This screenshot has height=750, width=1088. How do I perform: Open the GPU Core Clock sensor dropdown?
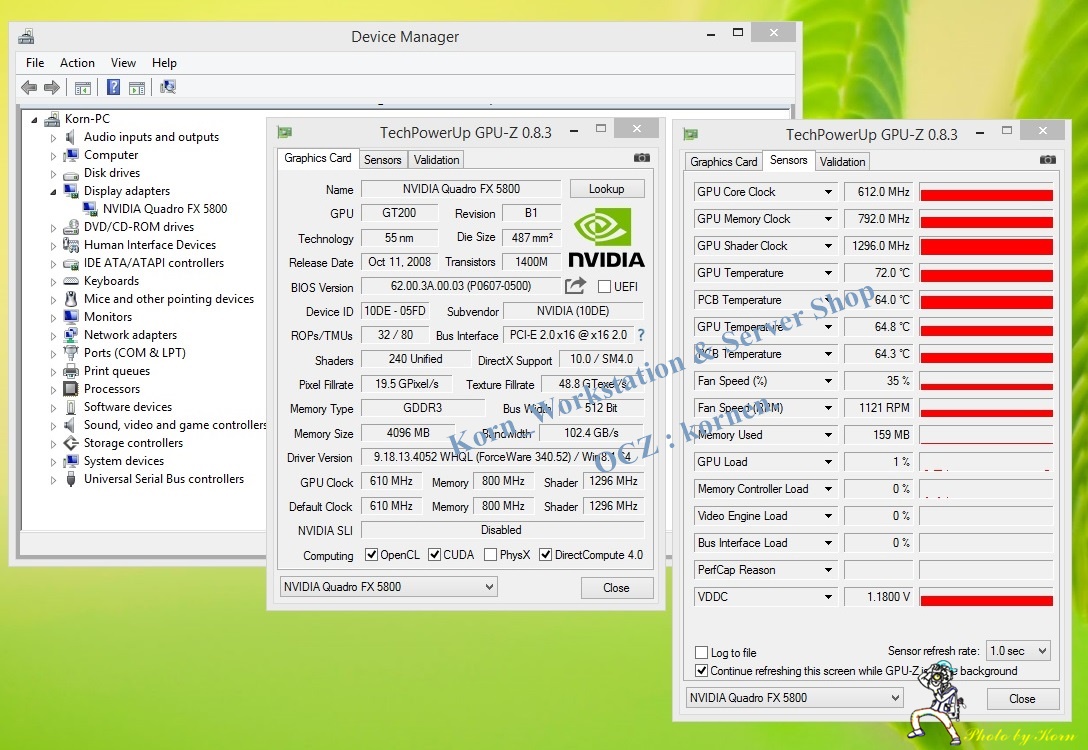pos(828,192)
